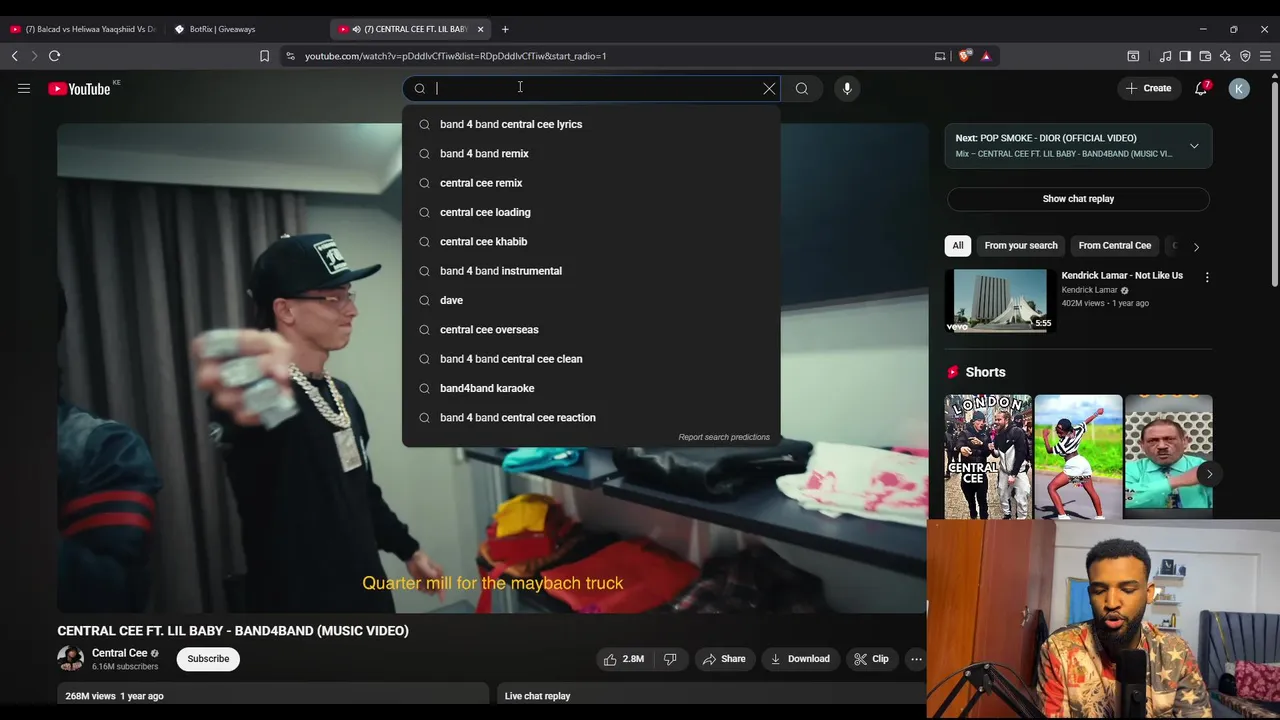
Task: Select the All filter chip
Action: click(958, 245)
